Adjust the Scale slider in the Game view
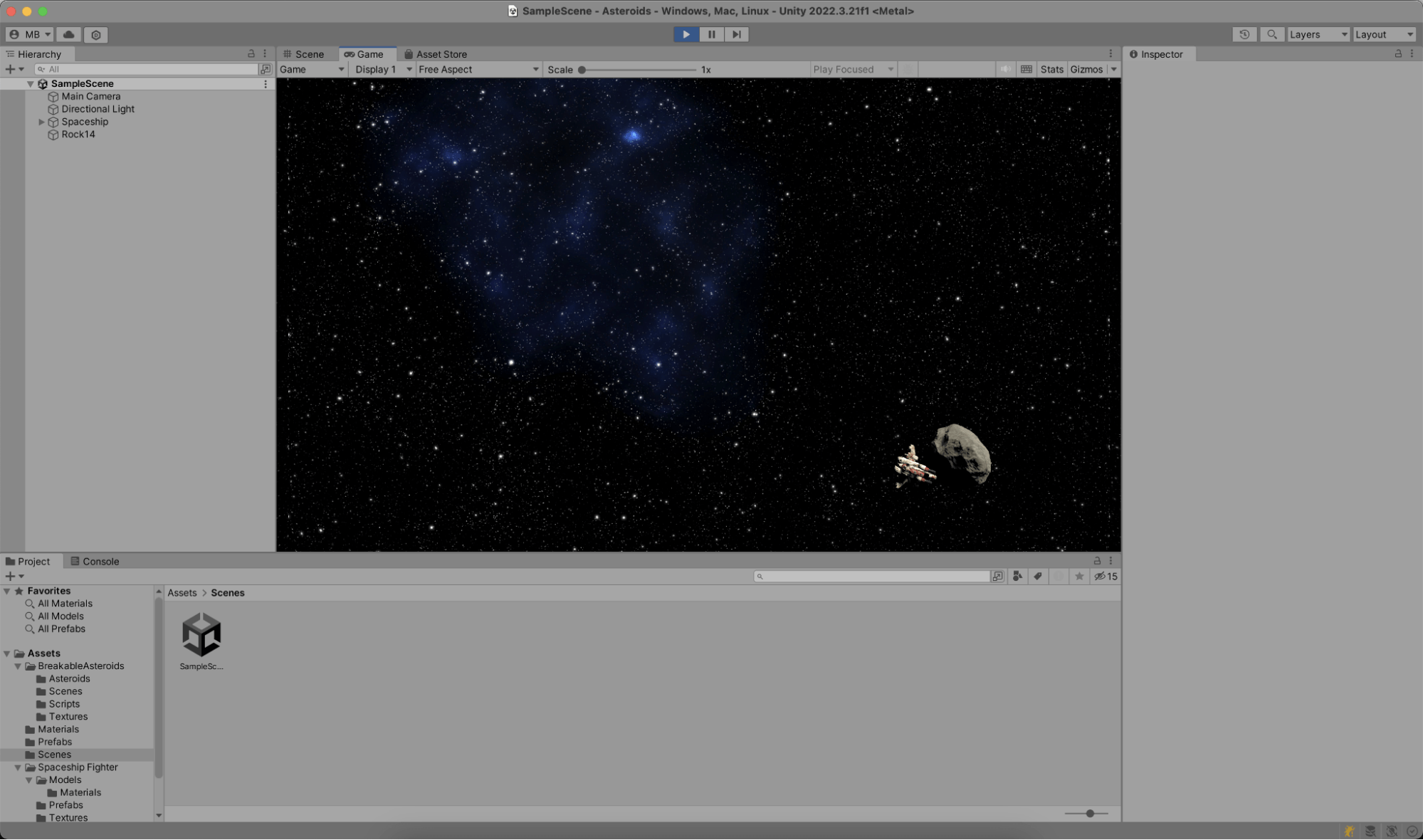This screenshot has height=840, width=1423. pos(582,69)
